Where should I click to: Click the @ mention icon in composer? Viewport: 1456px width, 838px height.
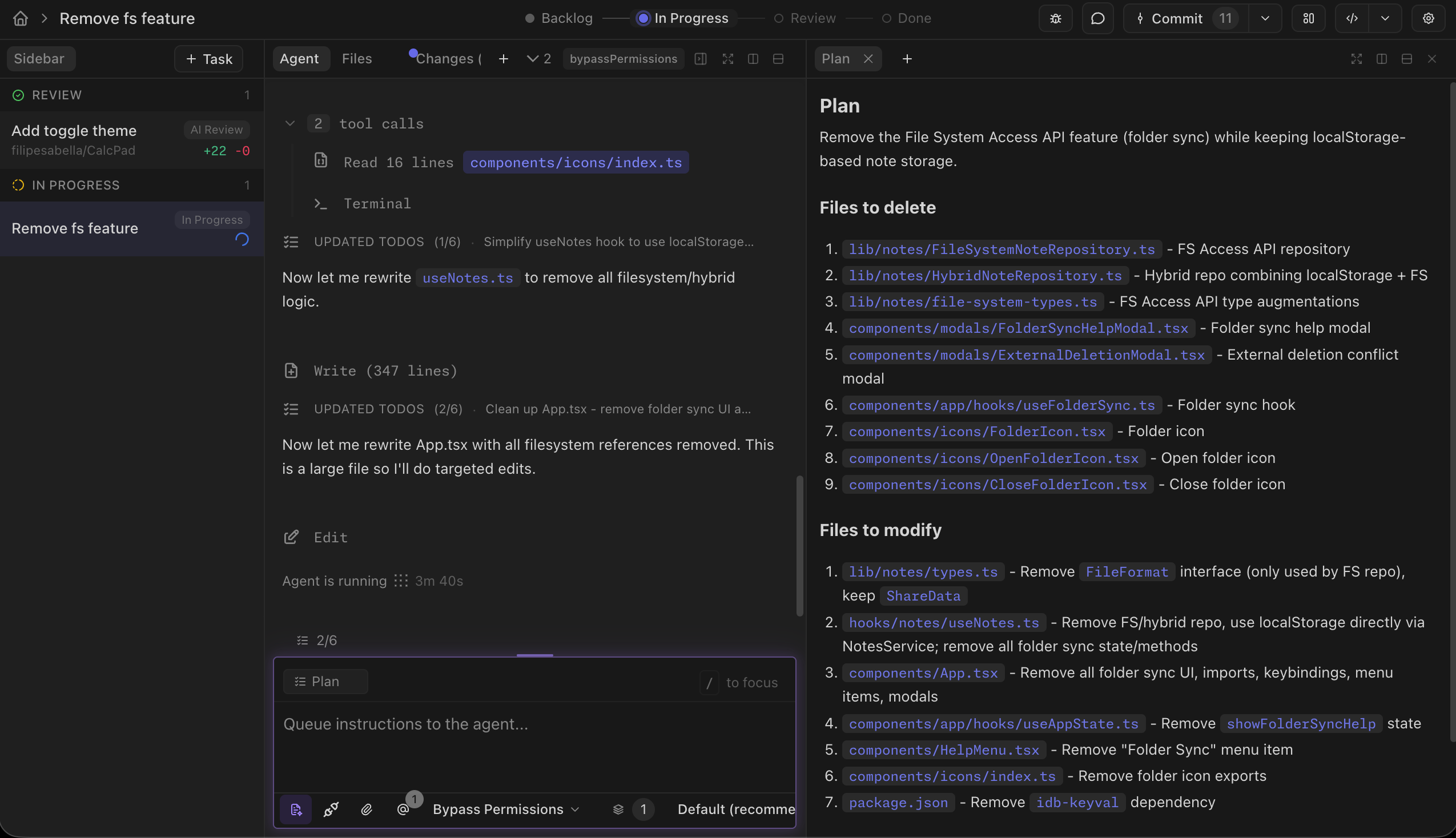tap(403, 809)
